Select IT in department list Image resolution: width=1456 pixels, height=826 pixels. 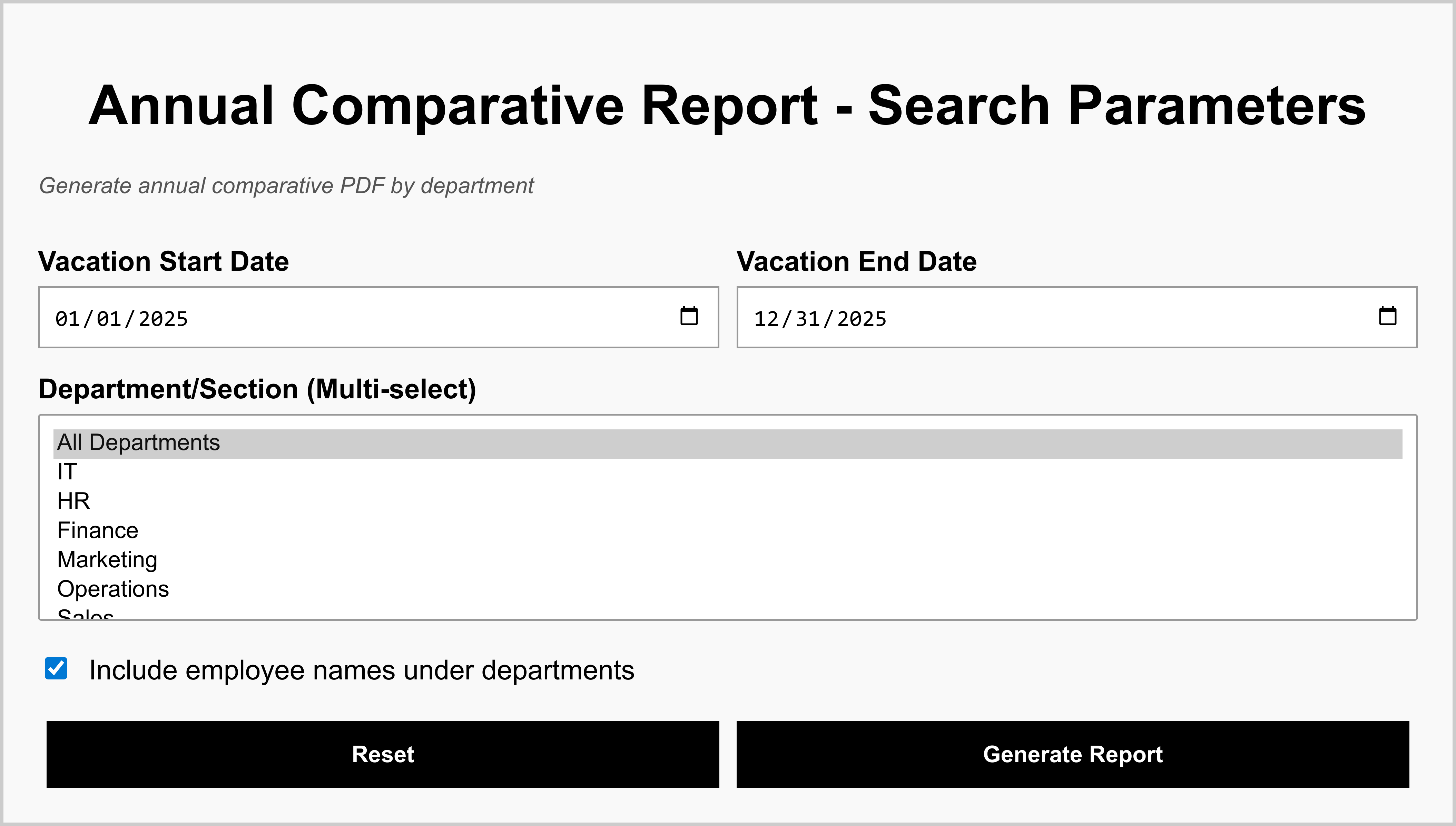[x=67, y=472]
